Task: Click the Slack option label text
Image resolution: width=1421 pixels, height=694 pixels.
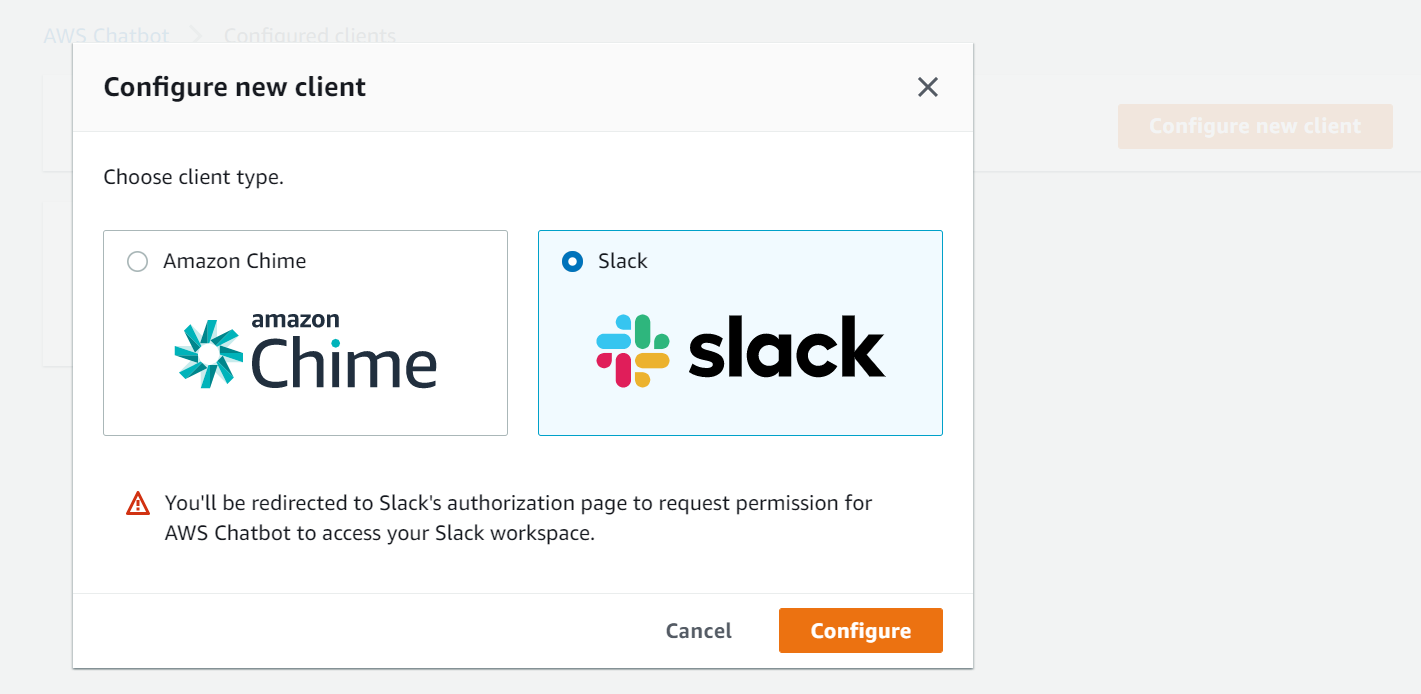Action: (623, 261)
